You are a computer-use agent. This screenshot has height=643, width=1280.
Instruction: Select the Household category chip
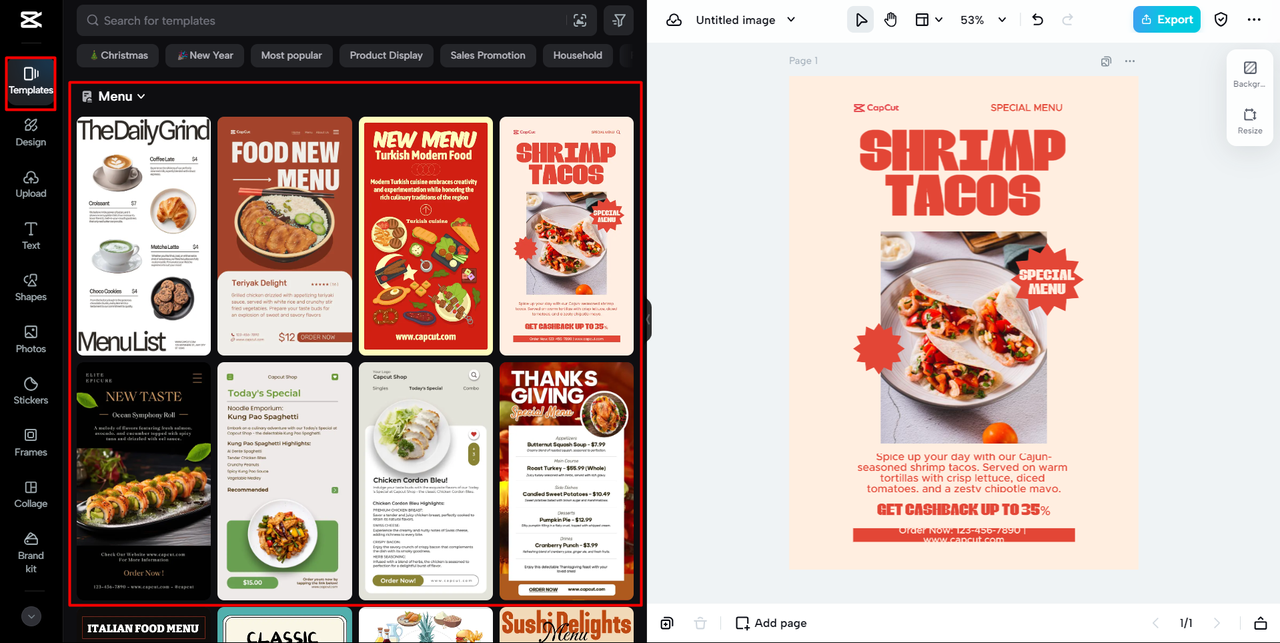(x=578, y=55)
